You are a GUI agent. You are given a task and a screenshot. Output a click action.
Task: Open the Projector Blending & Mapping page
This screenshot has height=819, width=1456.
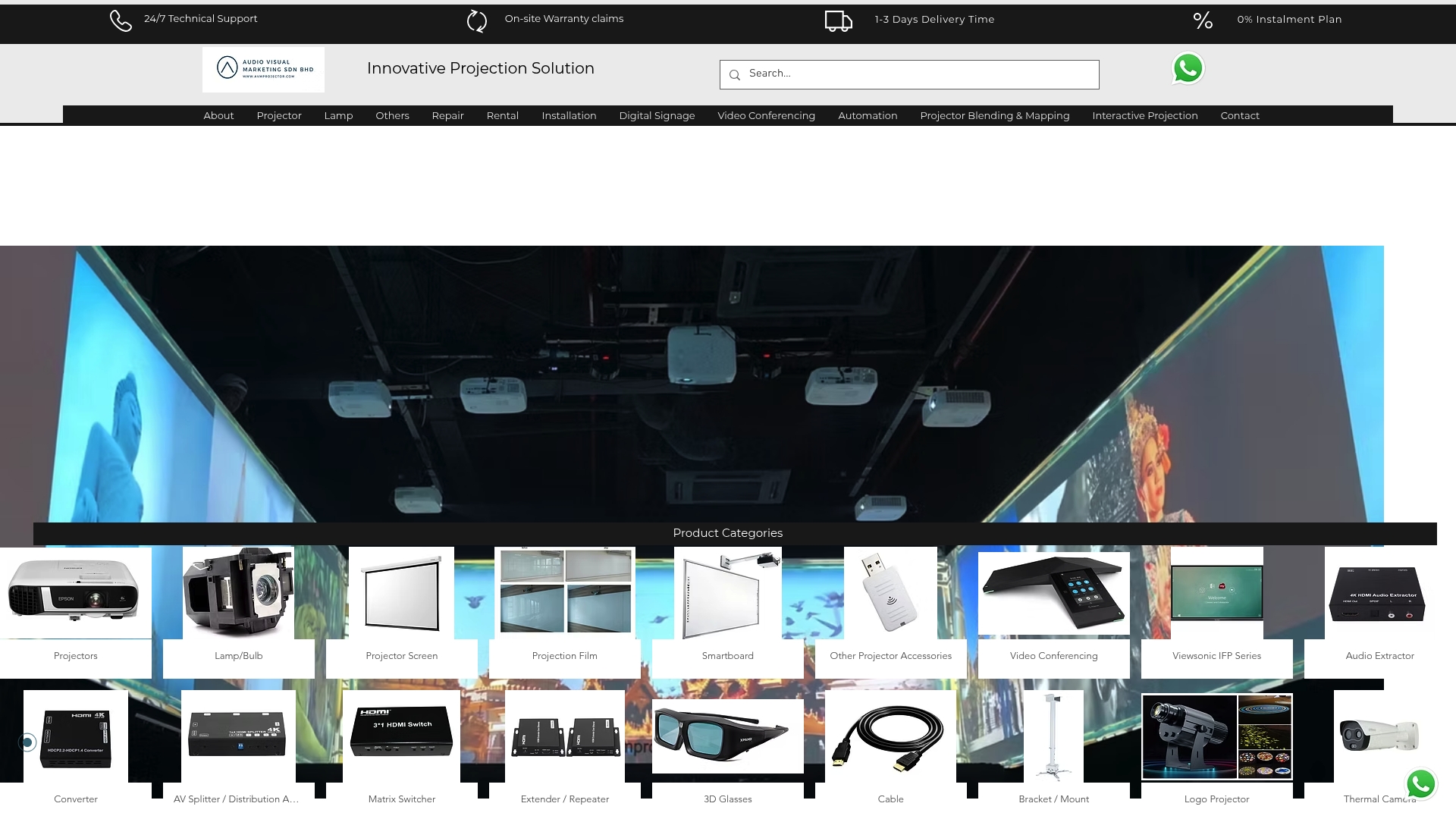click(x=994, y=115)
